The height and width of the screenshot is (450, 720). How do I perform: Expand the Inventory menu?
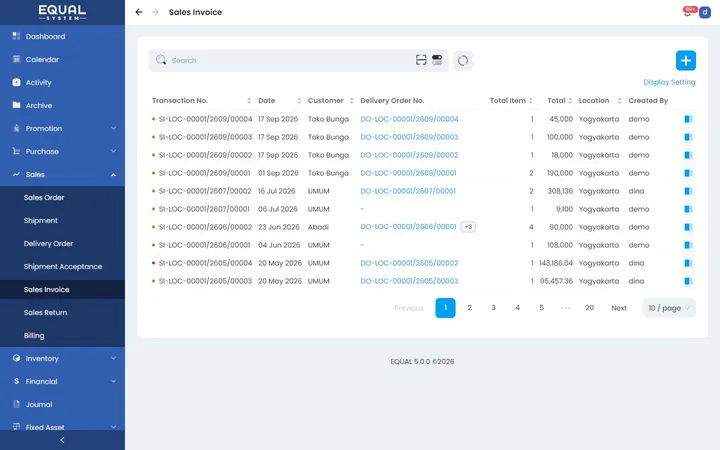click(62, 358)
